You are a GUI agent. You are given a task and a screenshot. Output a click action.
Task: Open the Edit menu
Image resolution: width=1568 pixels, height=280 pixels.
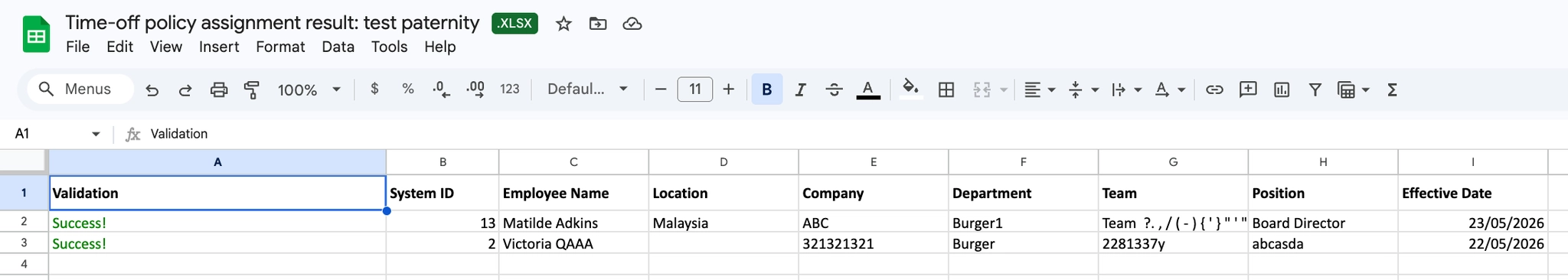pyautogui.click(x=120, y=47)
